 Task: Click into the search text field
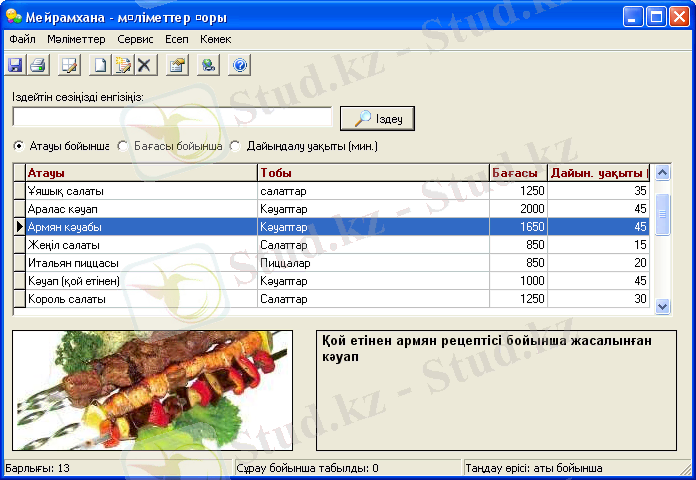click(172, 117)
